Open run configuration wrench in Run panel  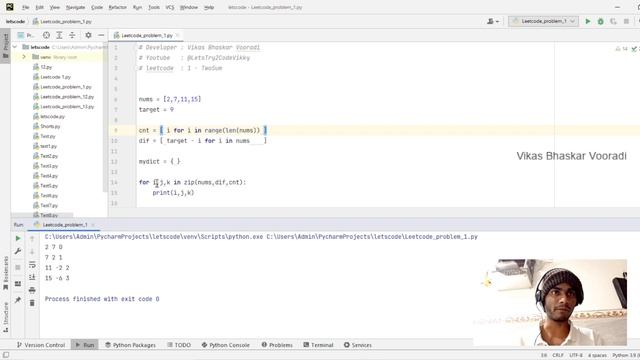[18, 251]
